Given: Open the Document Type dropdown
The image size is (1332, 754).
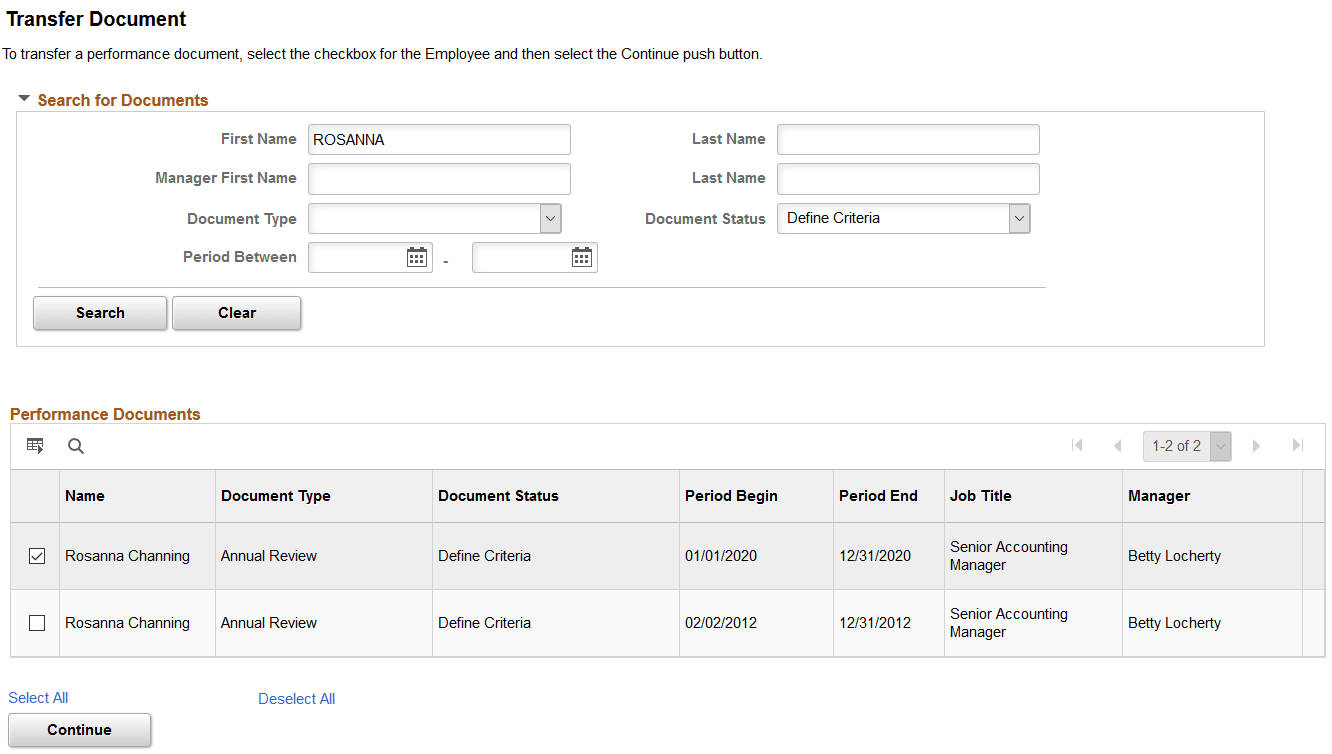Looking at the screenshot, I should click(550, 219).
